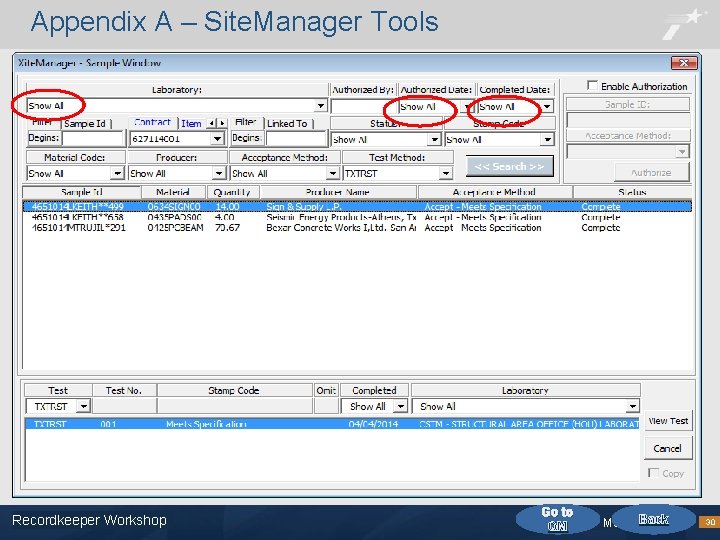
Task: Open the Acceptance Method filter dropdown
Action: pyautogui.click(x=332, y=174)
